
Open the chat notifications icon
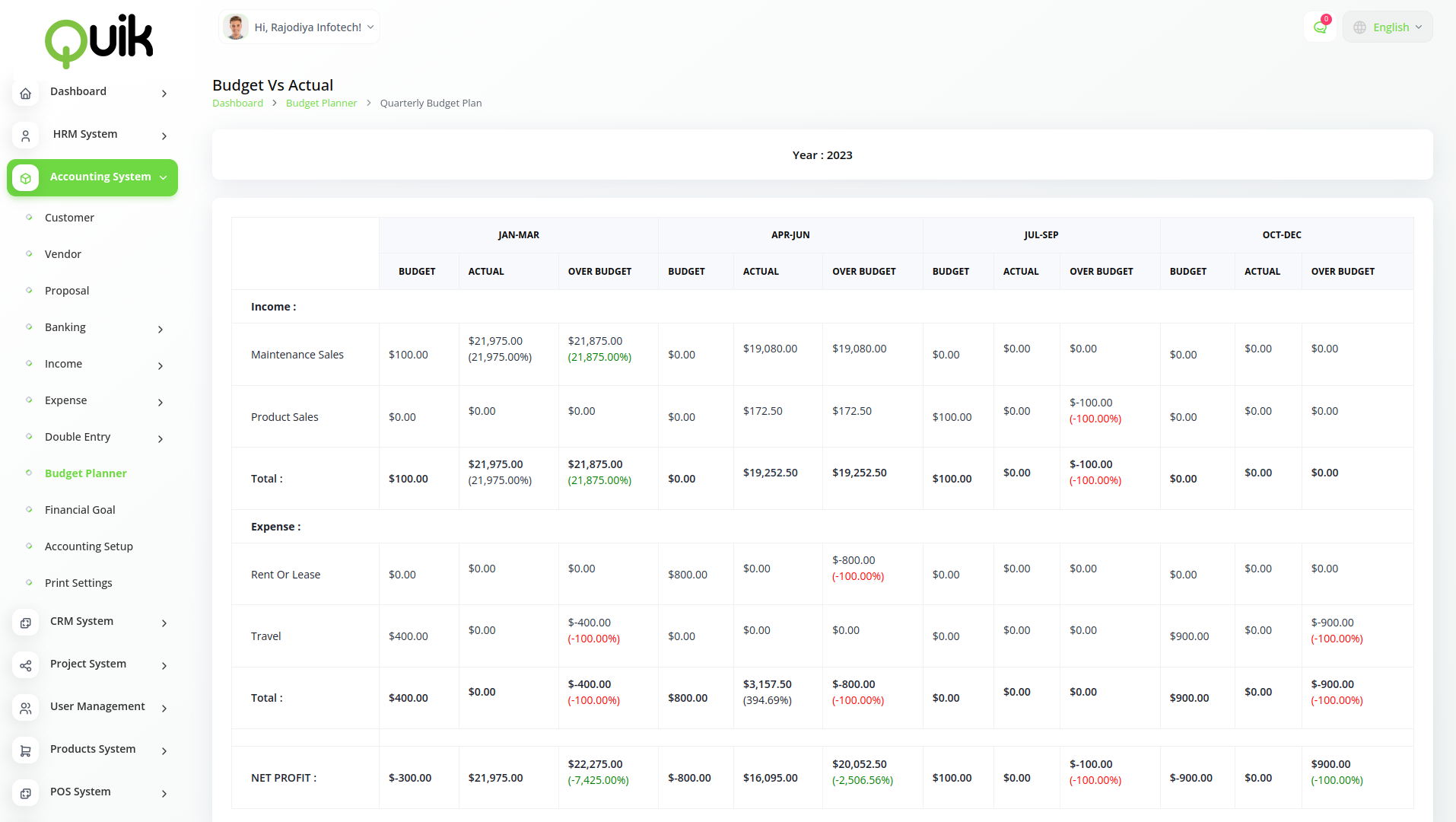tap(1320, 27)
